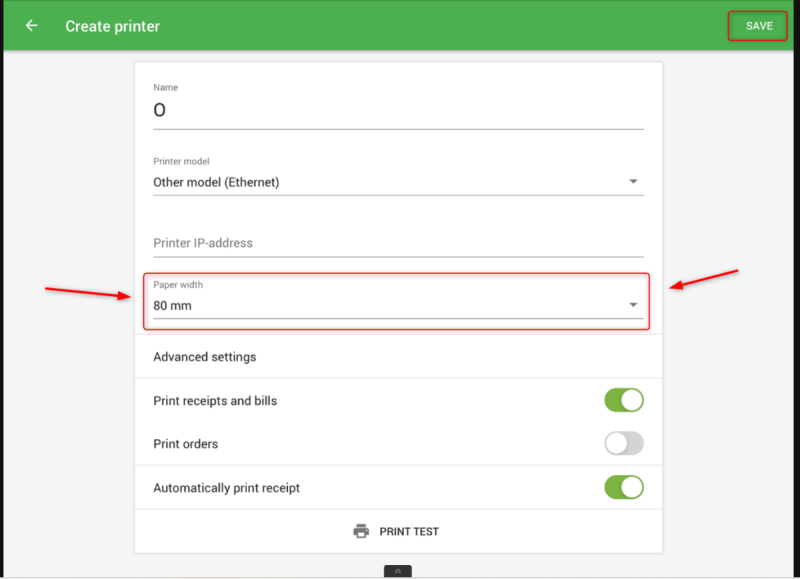Focus the Name input field
The image size is (800, 579).
(x=397, y=111)
